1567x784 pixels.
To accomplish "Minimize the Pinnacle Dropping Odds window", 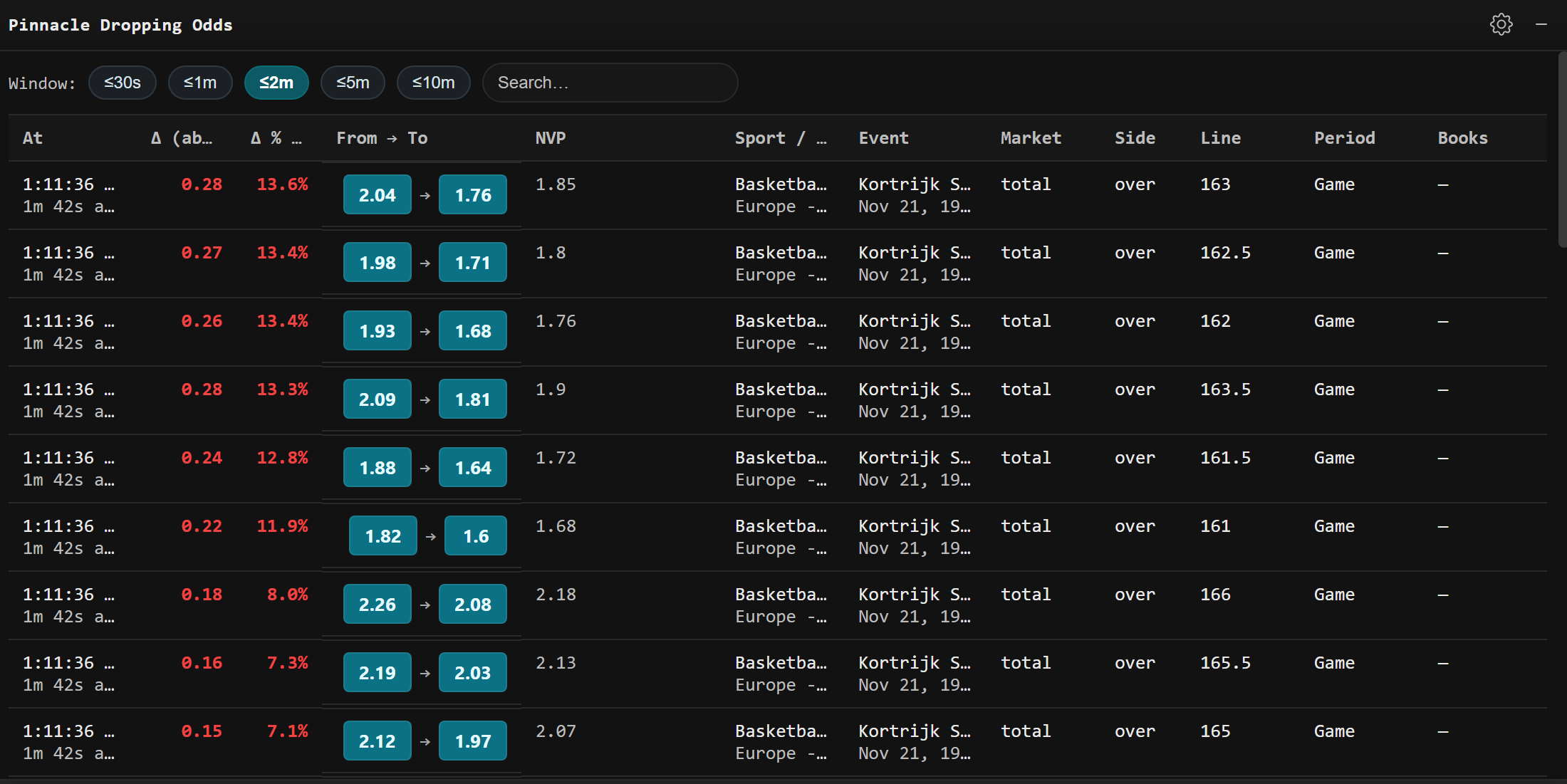I will coord(1542,23).
